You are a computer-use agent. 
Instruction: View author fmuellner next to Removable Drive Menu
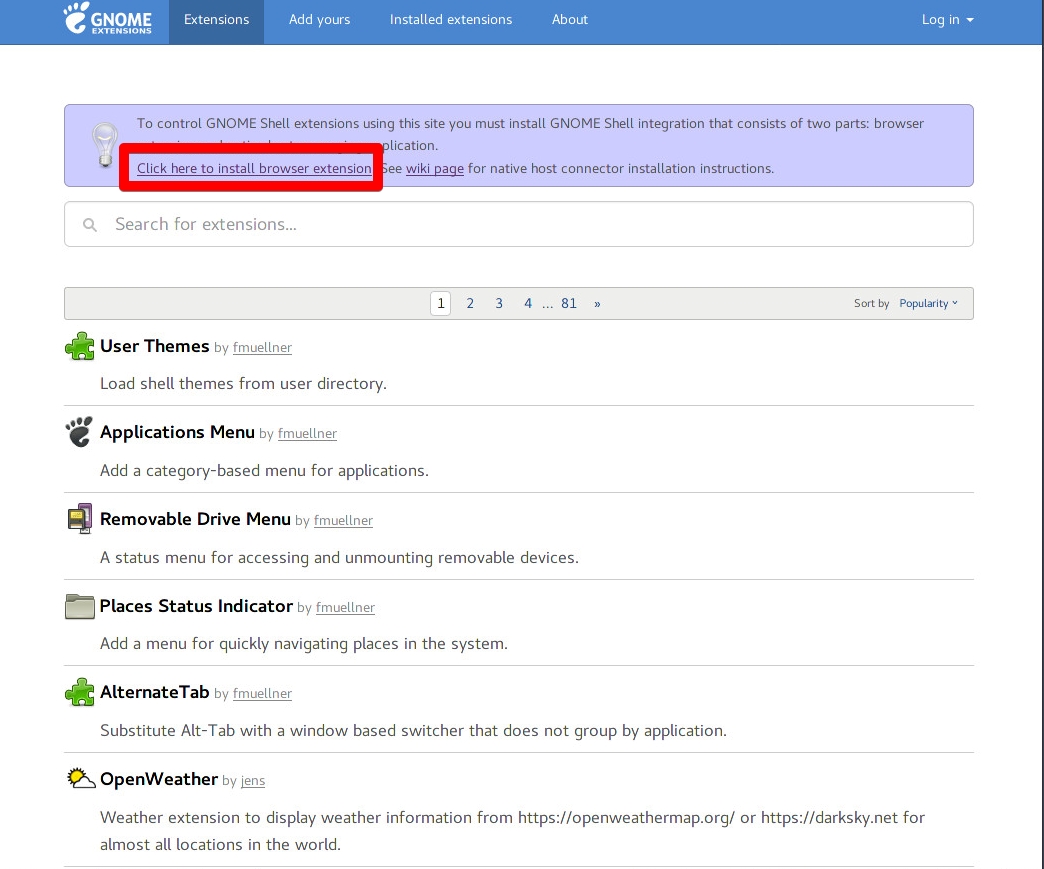click(343, 521)
